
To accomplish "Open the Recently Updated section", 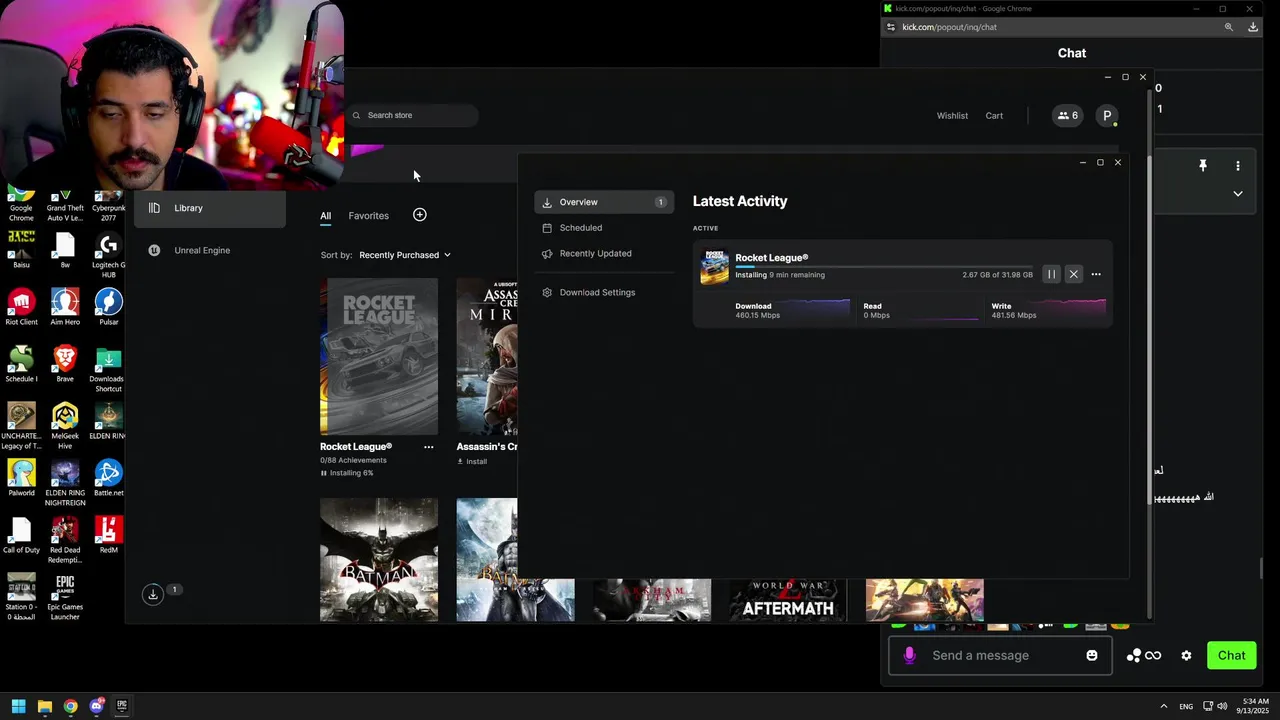I will click(604, 253).
